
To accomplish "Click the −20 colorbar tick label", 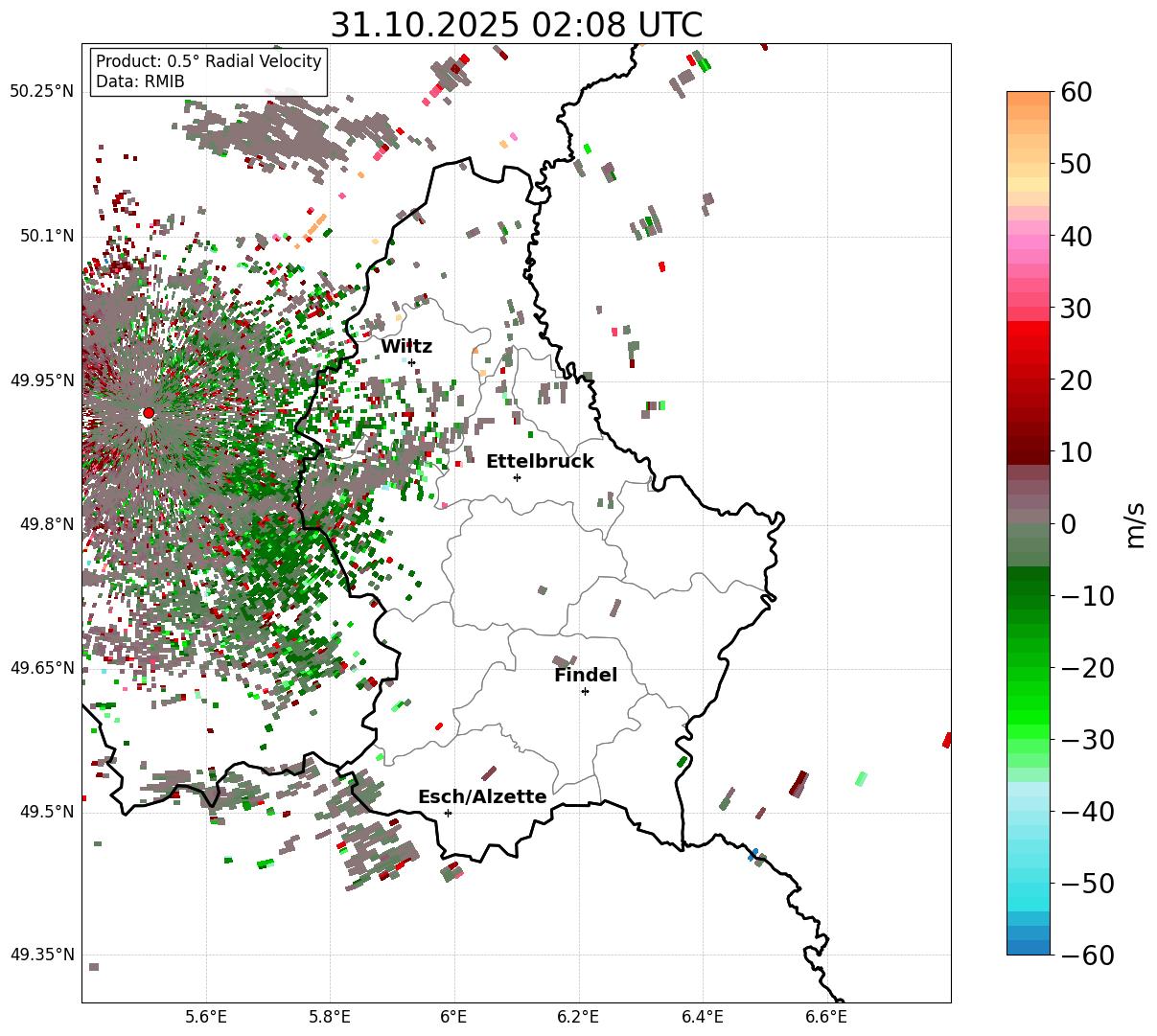I will (1086, 667).
